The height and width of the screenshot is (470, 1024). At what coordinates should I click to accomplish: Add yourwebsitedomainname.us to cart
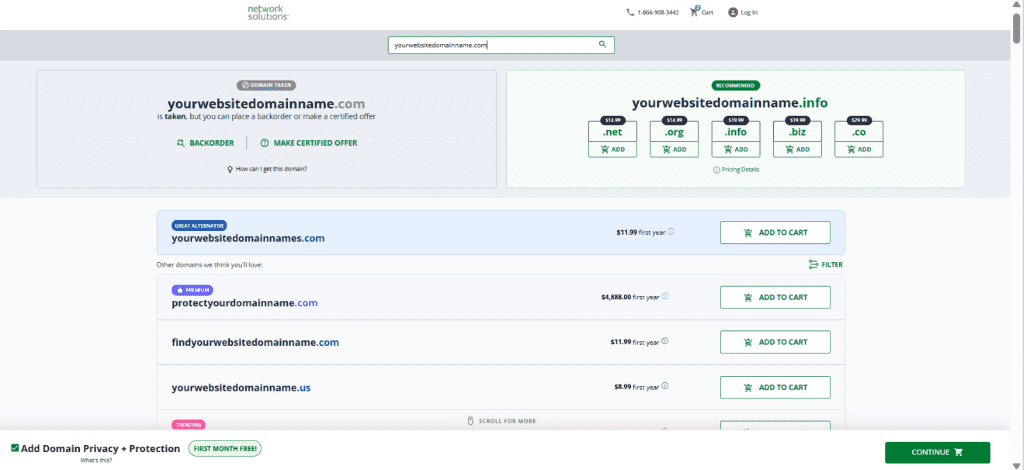[775, 387]
